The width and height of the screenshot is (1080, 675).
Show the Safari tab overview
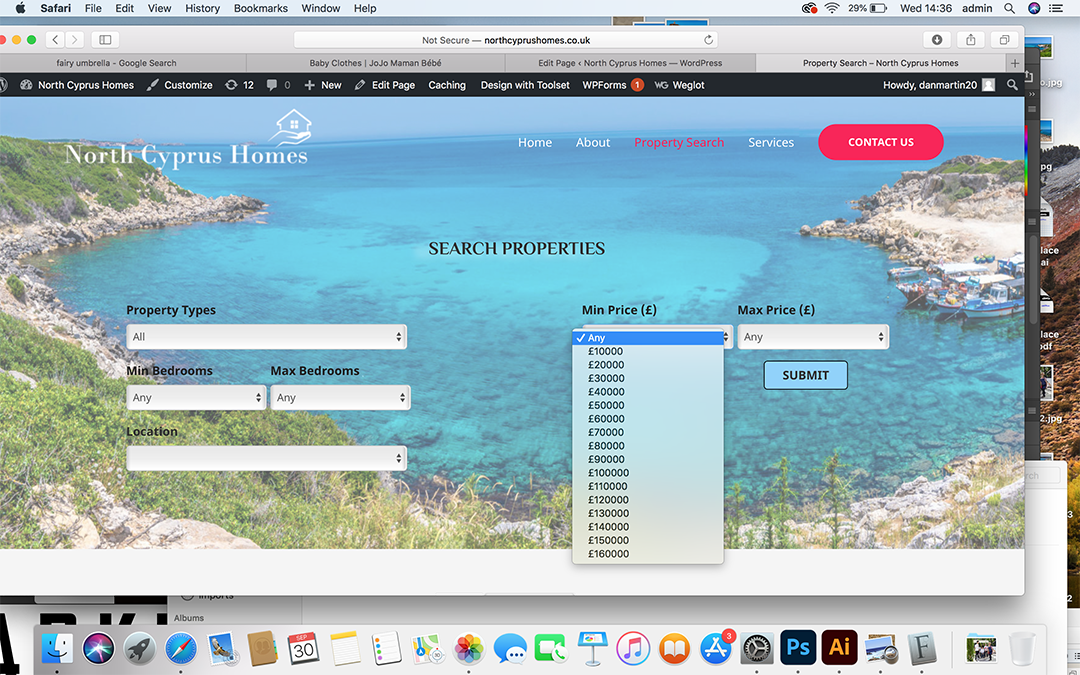pos(1004,40)
